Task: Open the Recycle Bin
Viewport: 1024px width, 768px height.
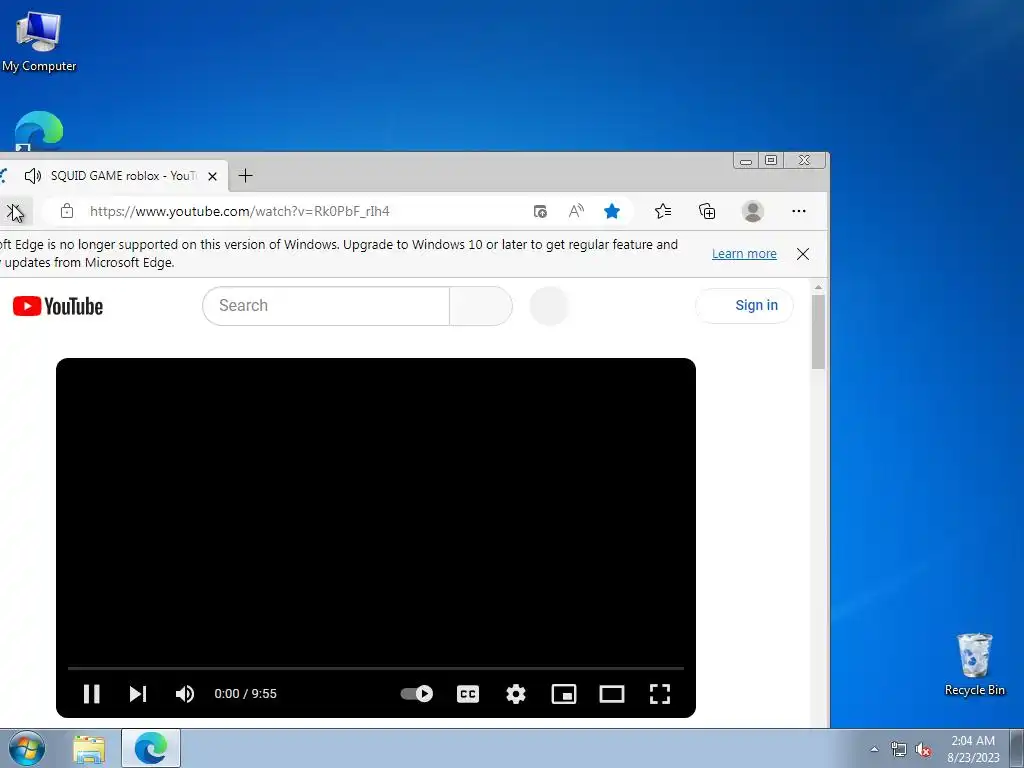Action: point(974,664)
